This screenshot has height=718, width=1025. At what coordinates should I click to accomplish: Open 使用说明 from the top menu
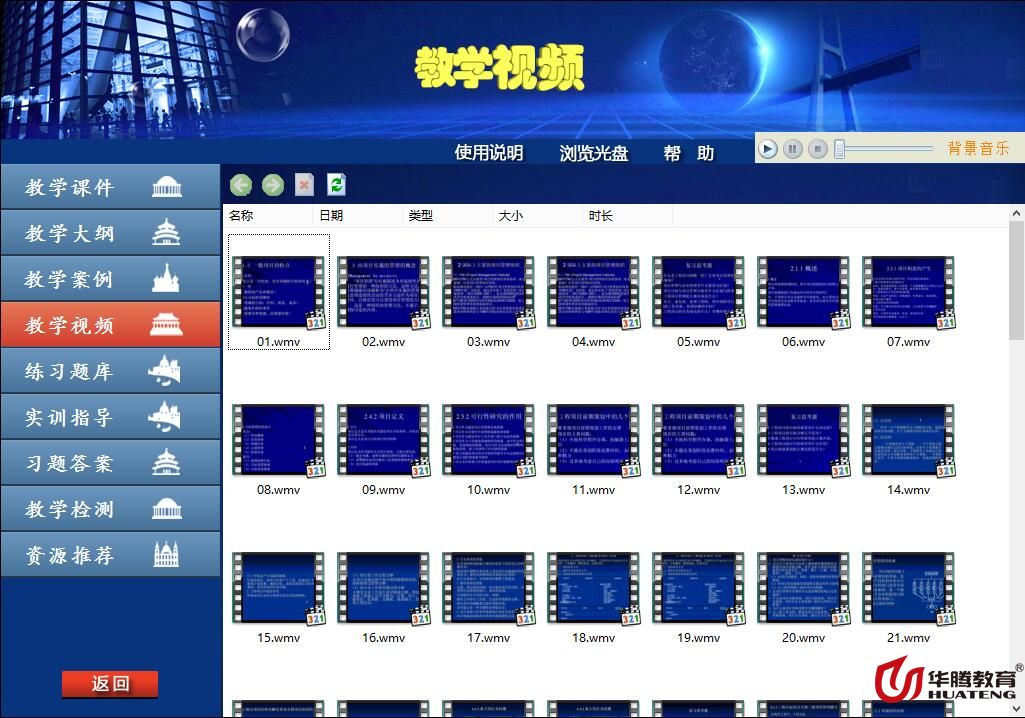(x=489, y=152)
